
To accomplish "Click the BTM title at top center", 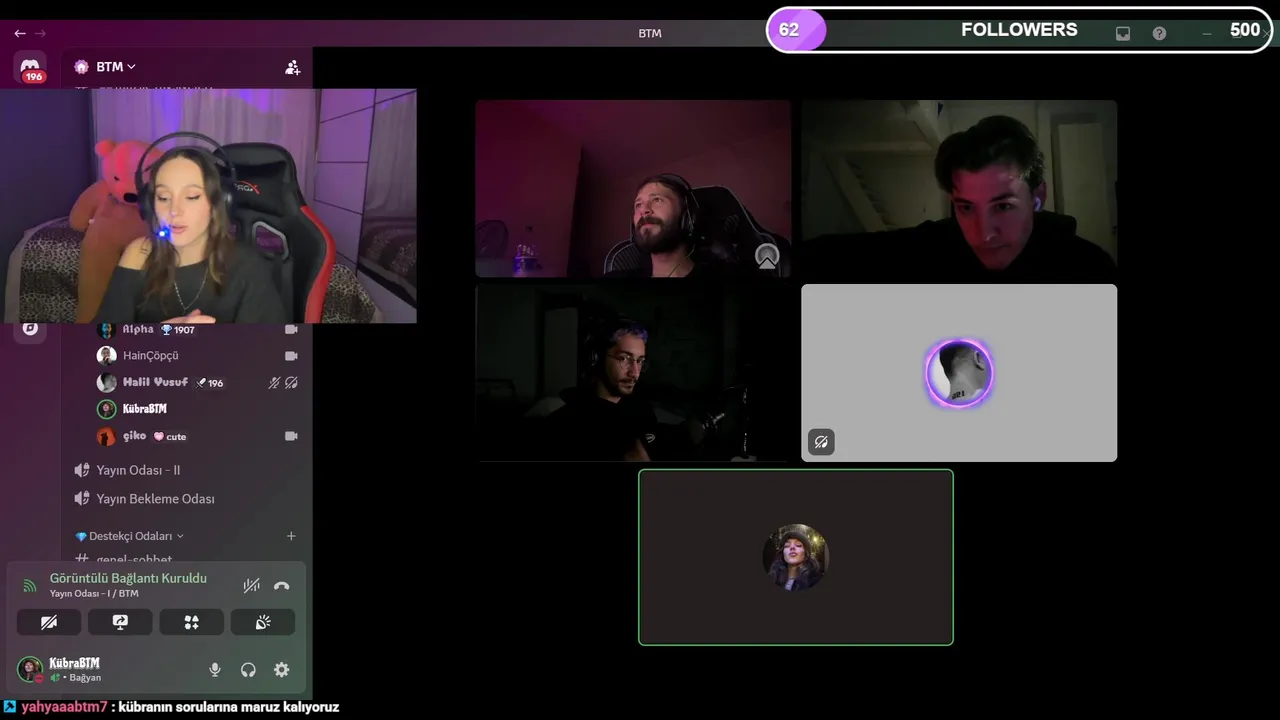I will coord(650,33).
